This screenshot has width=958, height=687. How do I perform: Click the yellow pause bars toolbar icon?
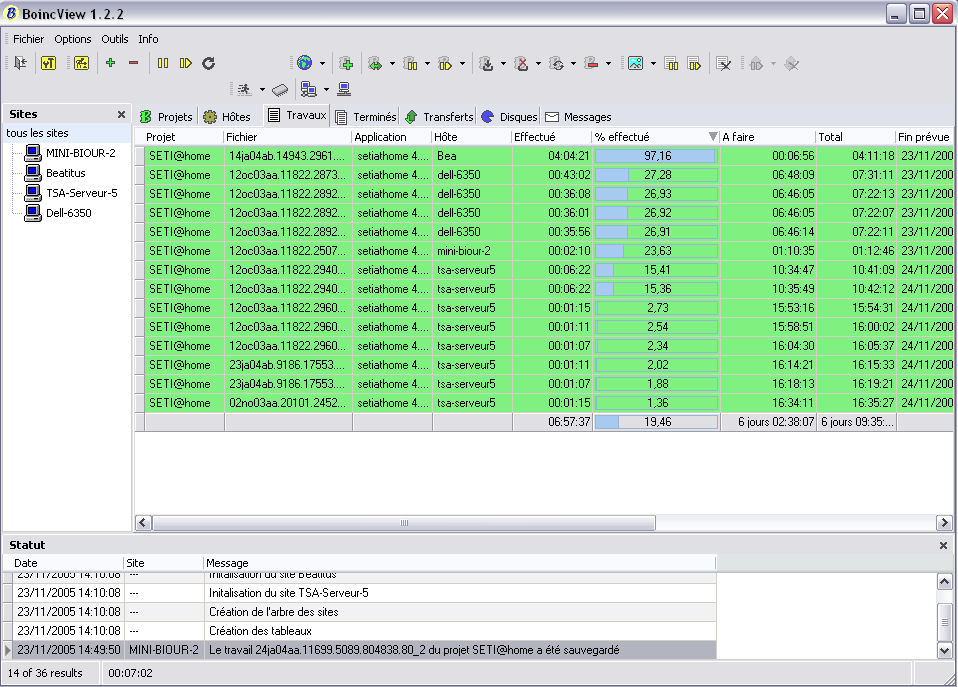(x=163, y=63)
